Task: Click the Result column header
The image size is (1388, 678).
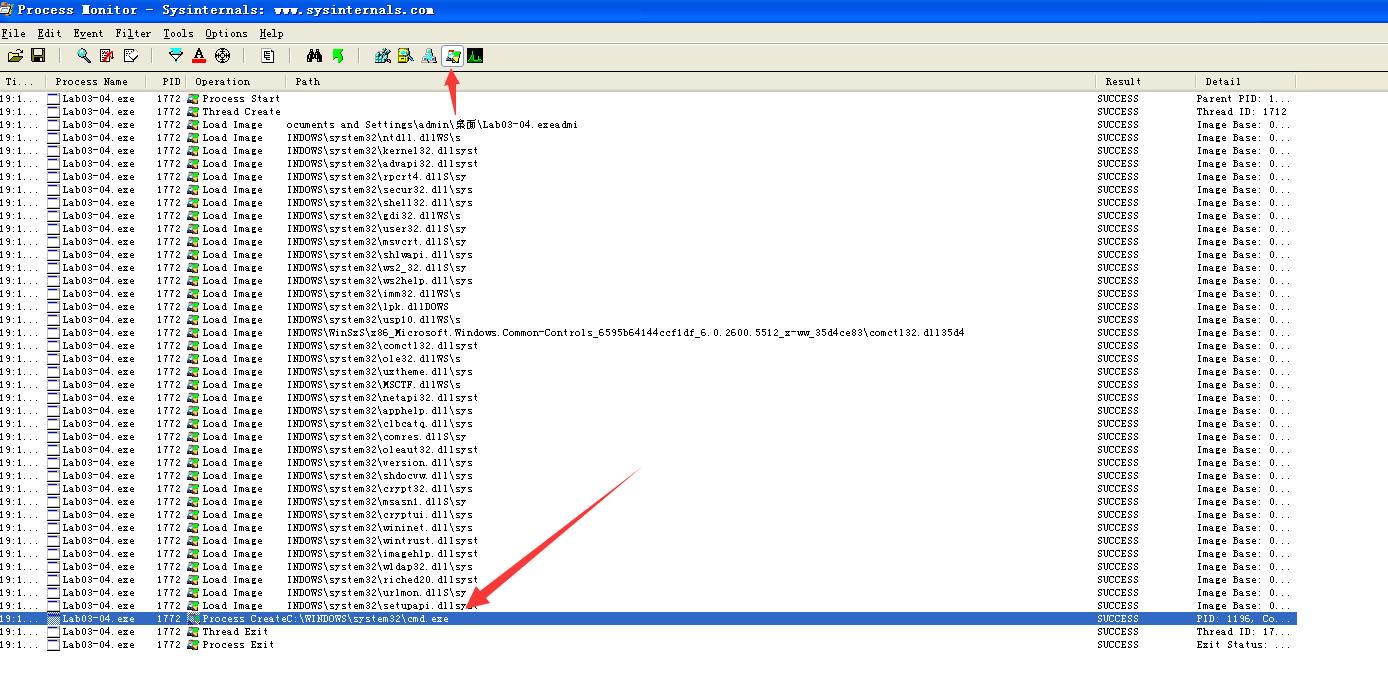Action: (1146, 82)
